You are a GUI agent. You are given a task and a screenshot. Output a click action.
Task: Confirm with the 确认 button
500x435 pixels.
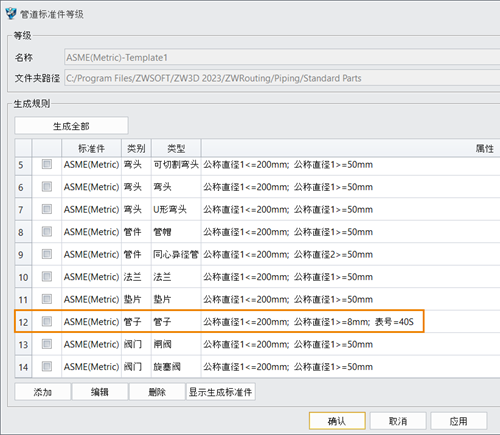[x=337, y=421]
